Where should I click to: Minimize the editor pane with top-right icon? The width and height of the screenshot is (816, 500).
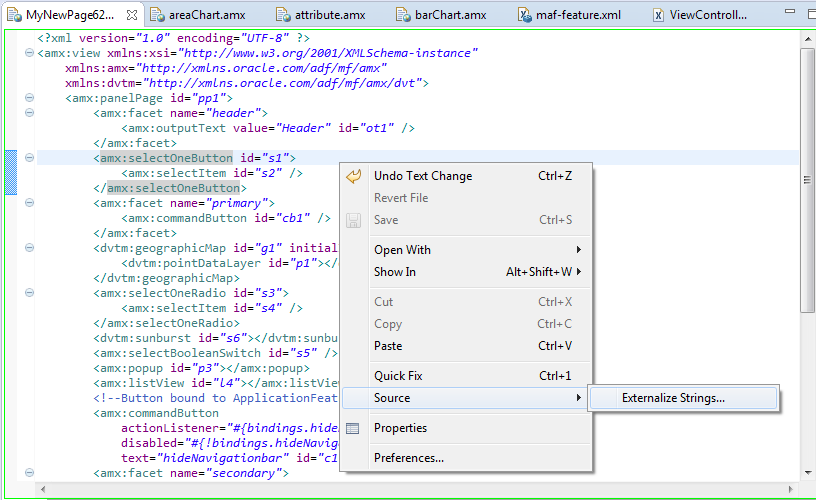tap(789, 11)
